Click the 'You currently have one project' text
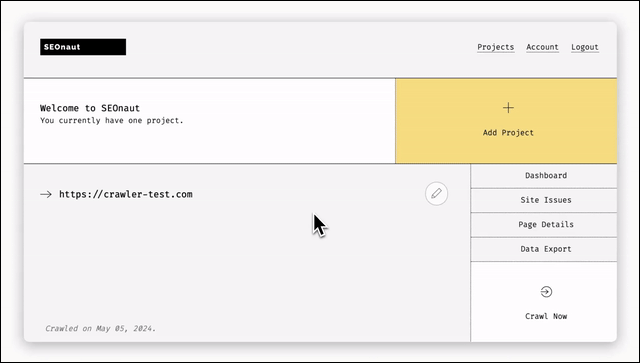The image size is (640, 363). [x=112, y=120]
